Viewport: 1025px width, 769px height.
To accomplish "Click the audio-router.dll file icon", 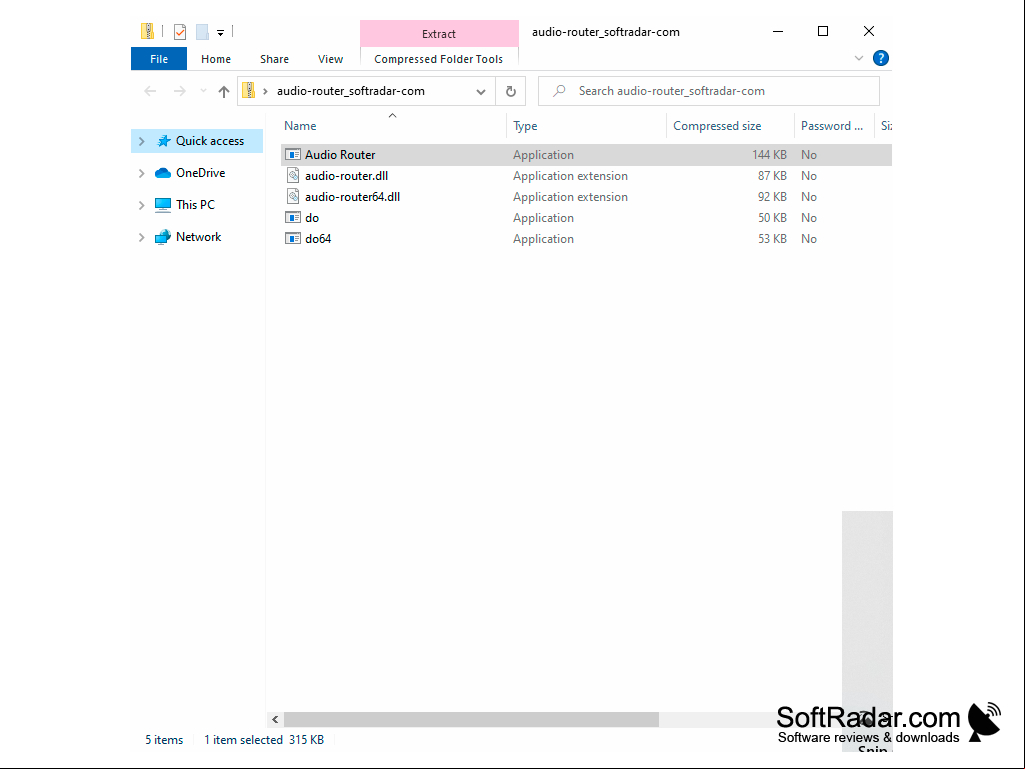I will tap(294, 176).
